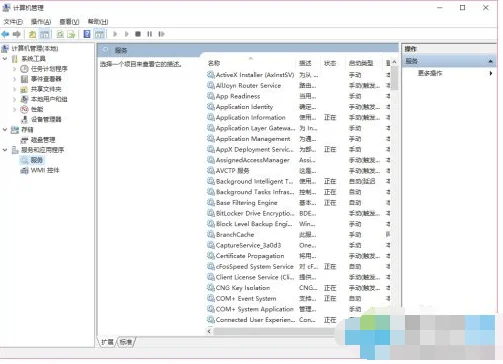Click the Pause Service toolbar icon
This screenshot has height=364, width=503.
(x=150, y=34)
